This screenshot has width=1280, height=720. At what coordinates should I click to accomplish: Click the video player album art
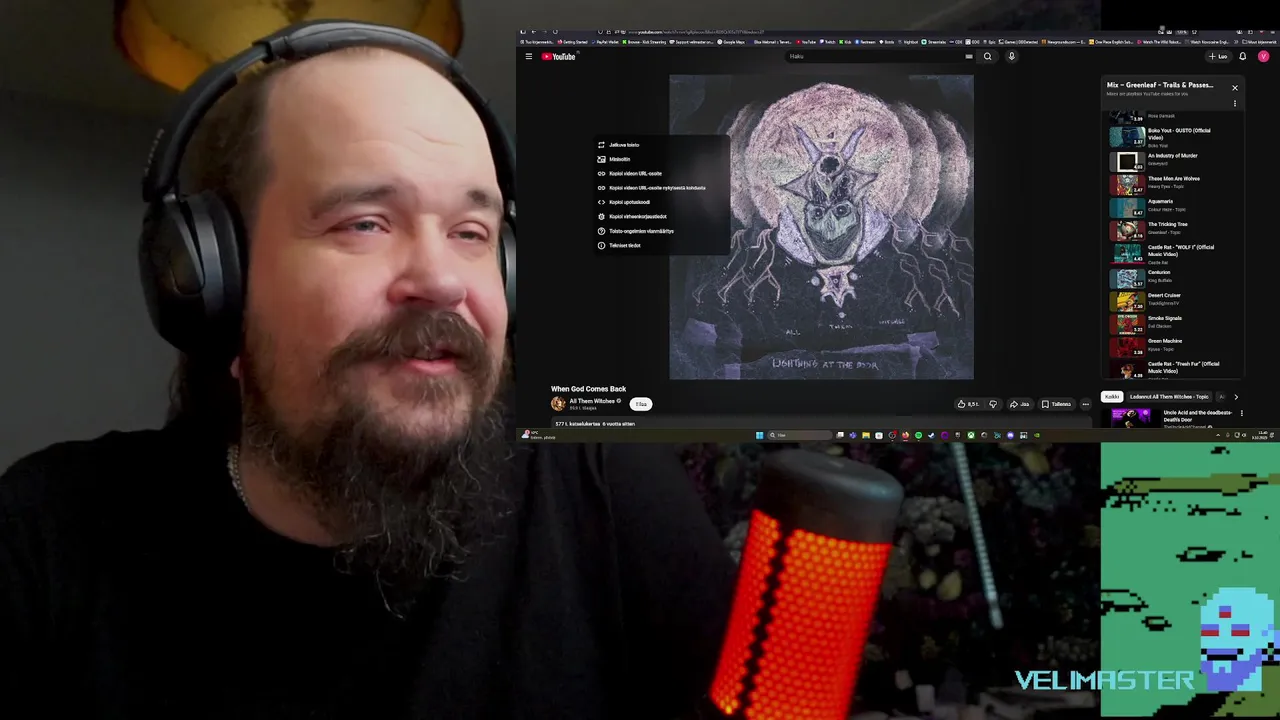click(821, 227)
